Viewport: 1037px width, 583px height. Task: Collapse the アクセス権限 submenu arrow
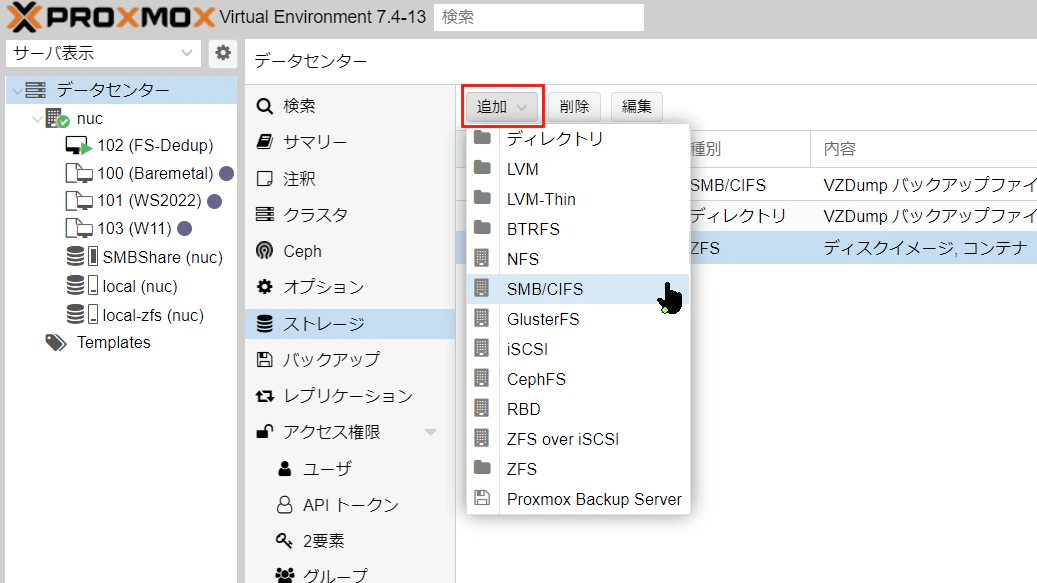pyautogui.click(x=431, y=432)
